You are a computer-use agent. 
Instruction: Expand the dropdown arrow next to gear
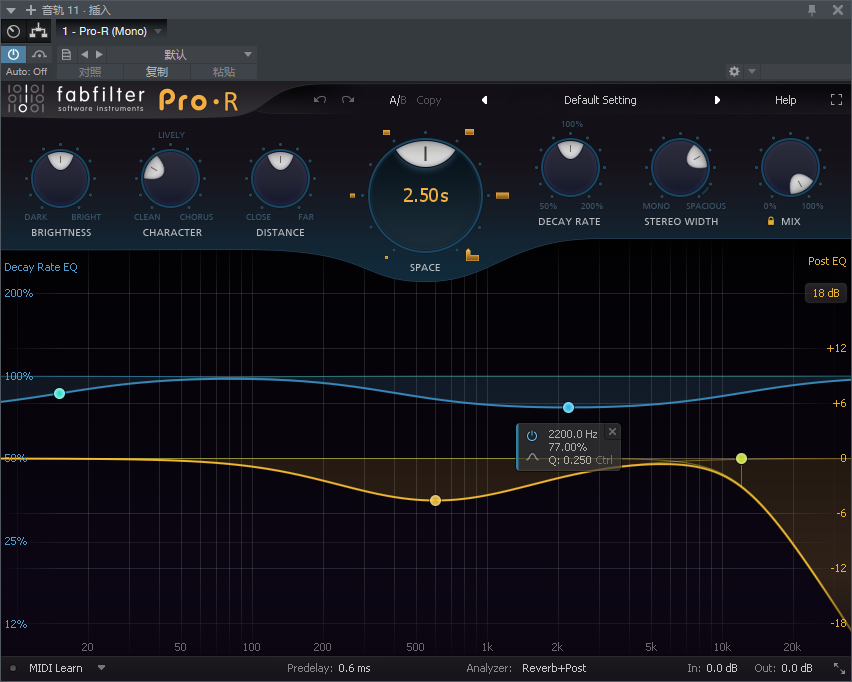point(752,71)
